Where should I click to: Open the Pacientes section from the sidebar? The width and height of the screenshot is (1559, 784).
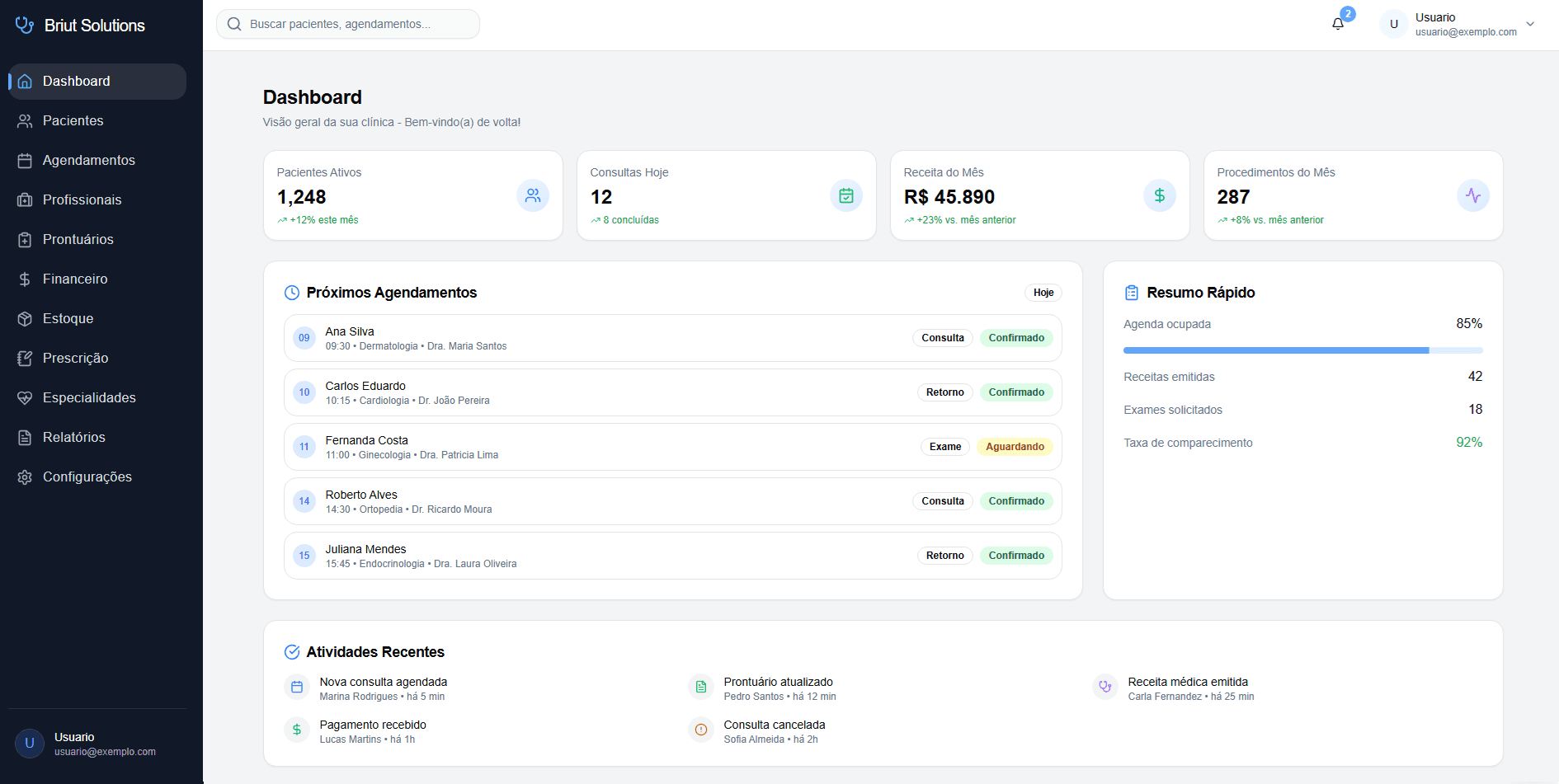tap(73, 120)
